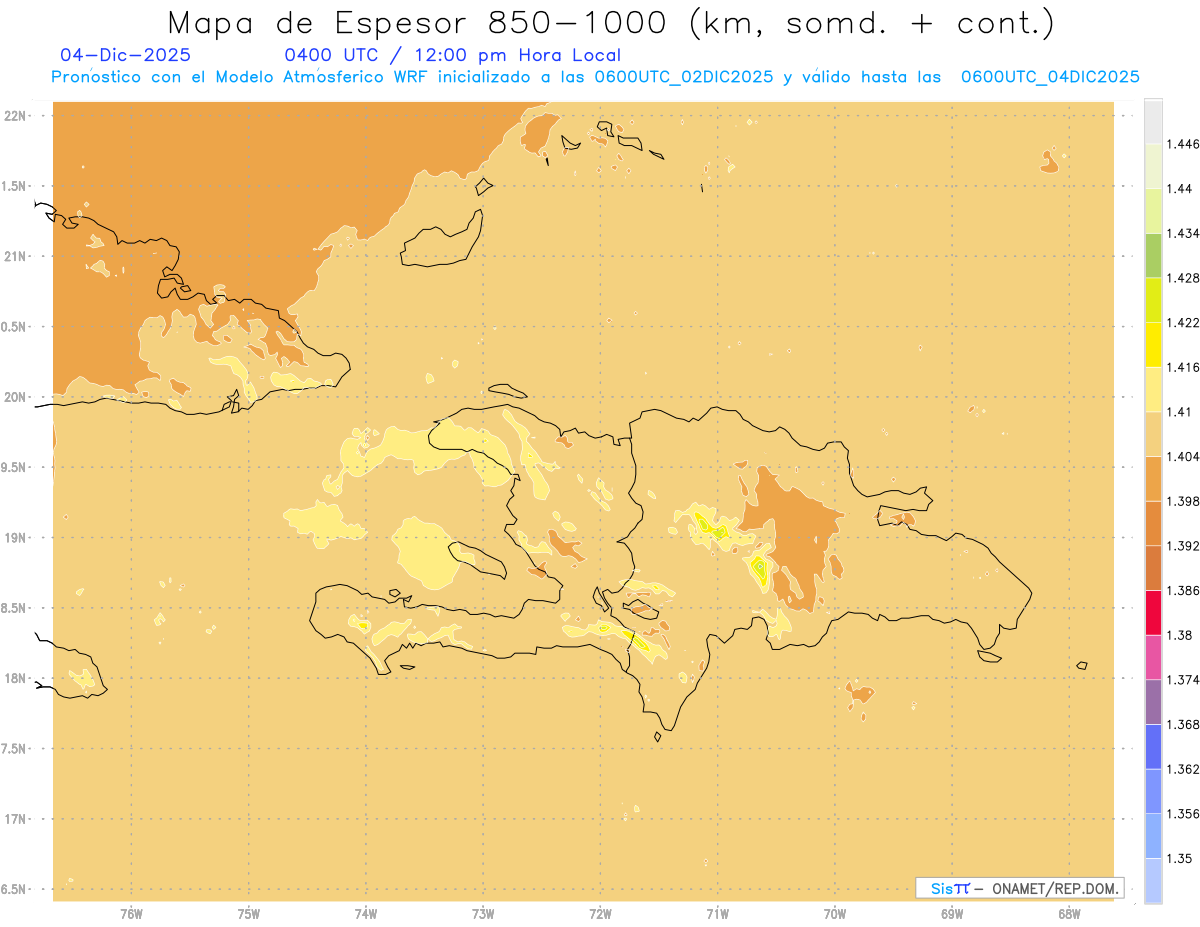The height and width of the screenshot is (927, 1200).
Task: Click the '0400 UTC / 12:00 pm Hora Local' text
Action: pyautogui.click(x=453, y=55)
